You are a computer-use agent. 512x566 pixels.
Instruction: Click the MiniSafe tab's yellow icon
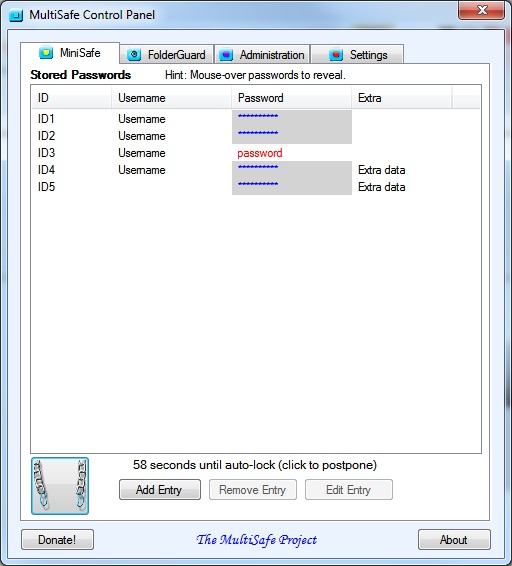46,53
